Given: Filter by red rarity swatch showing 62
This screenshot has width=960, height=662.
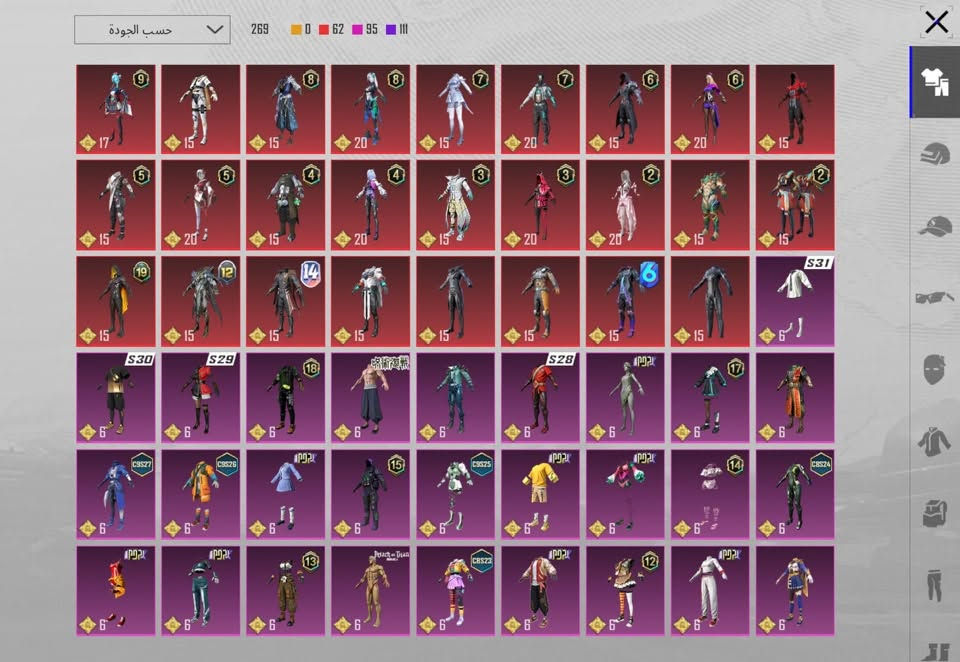Looking at the screenshot, I should coord(331,29).
